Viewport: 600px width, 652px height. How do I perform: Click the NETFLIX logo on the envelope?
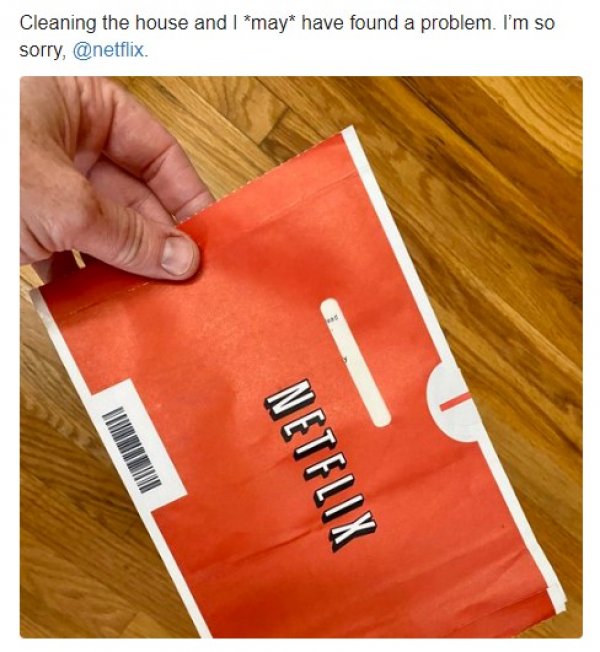[x=320, y=465]
